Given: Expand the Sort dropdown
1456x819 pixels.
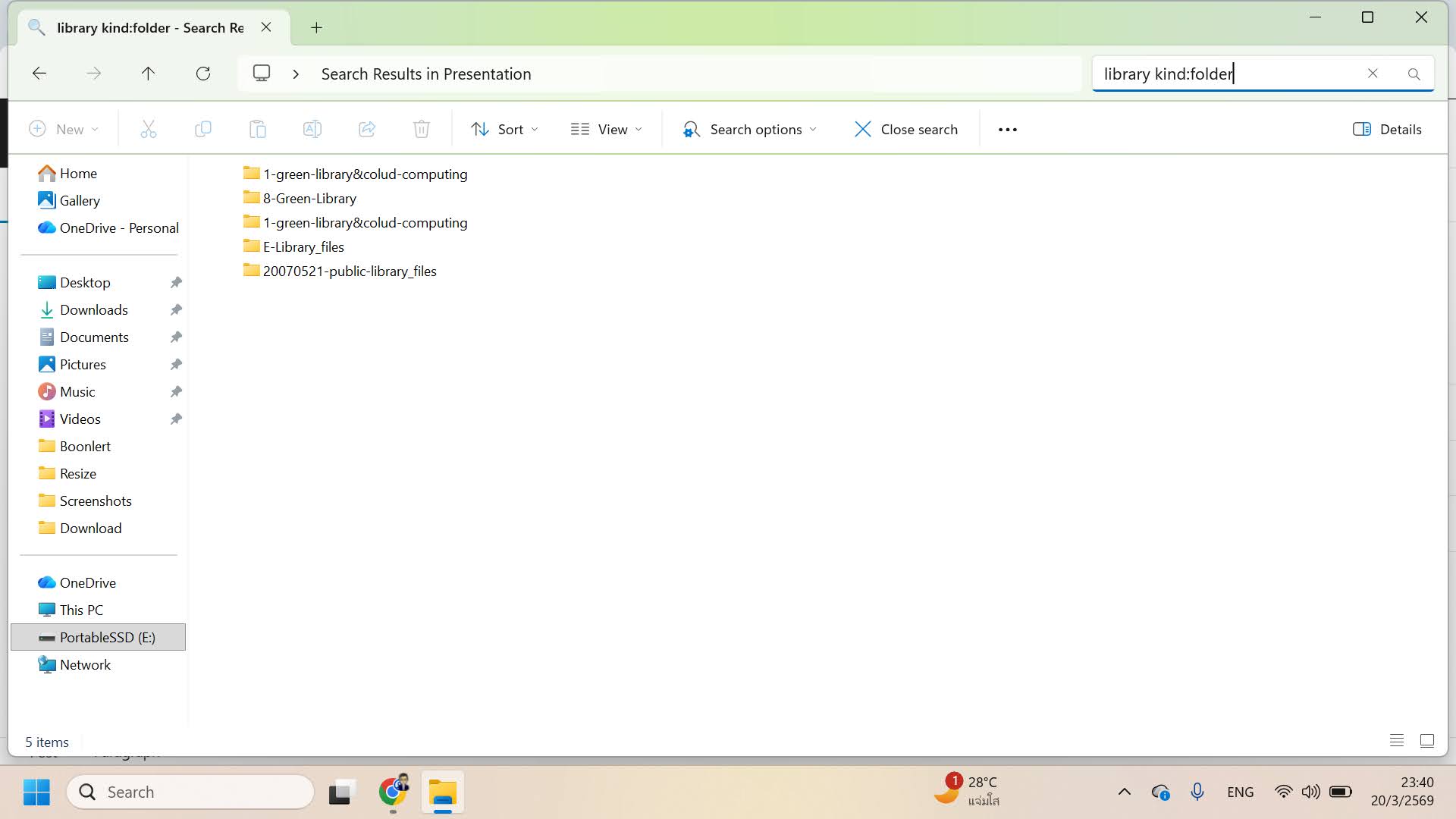Looking at the screenshot, I should pos(505,130).
